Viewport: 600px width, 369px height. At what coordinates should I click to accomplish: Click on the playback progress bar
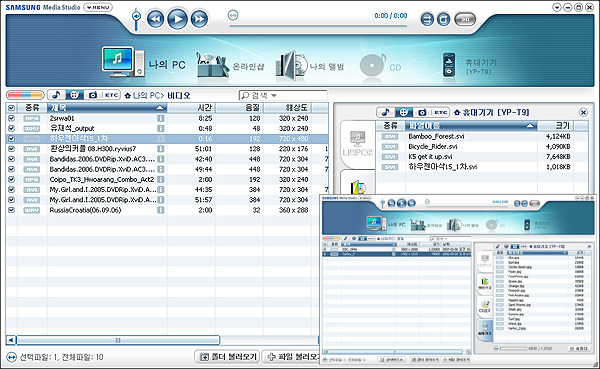click(x=318, y=26)
